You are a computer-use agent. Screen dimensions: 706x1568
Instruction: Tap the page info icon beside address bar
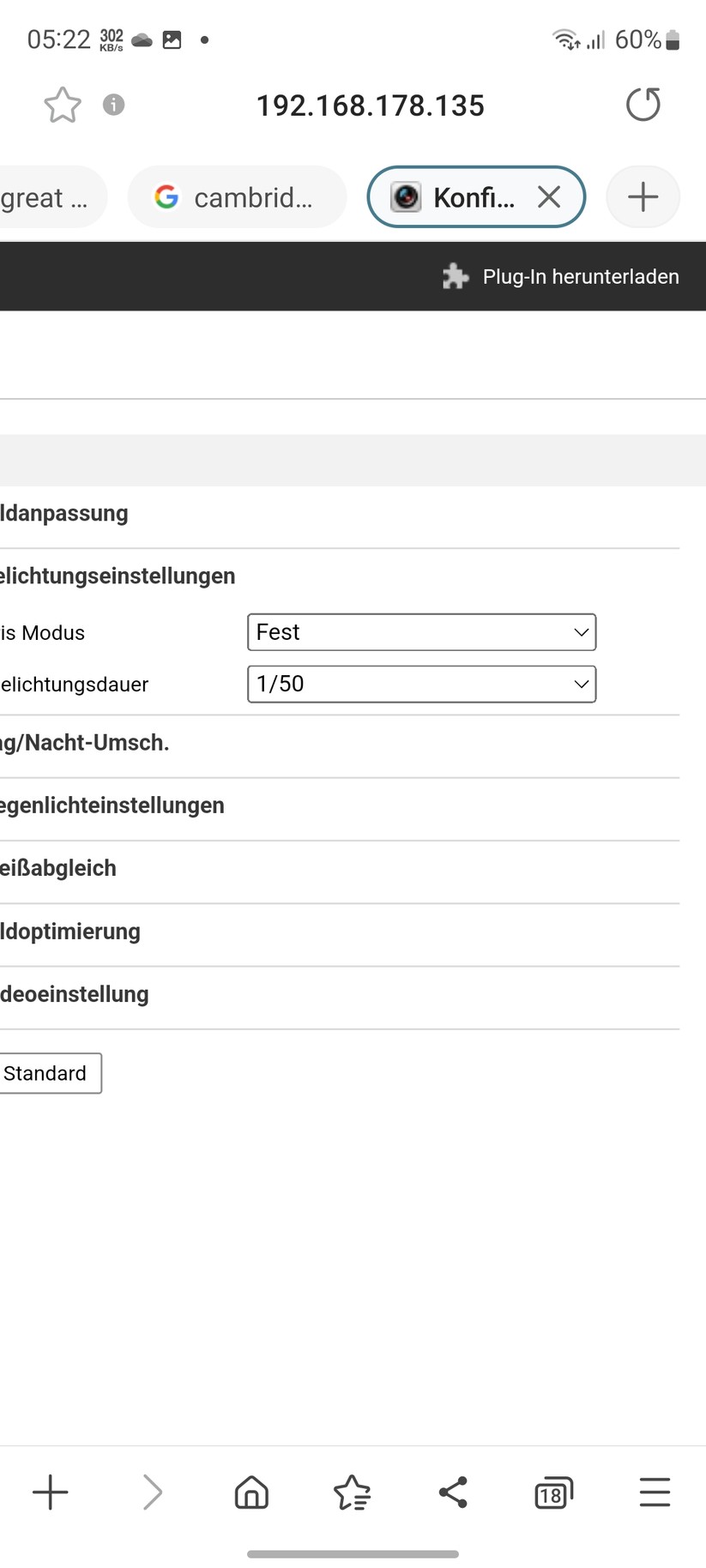[x=112, y=105]
